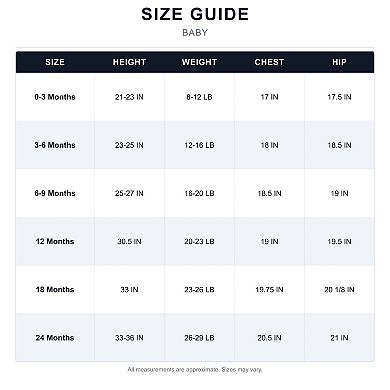Select the 0-3 Months size row label
This screenshot has height=390, width=390.
(x=55, y=97)
